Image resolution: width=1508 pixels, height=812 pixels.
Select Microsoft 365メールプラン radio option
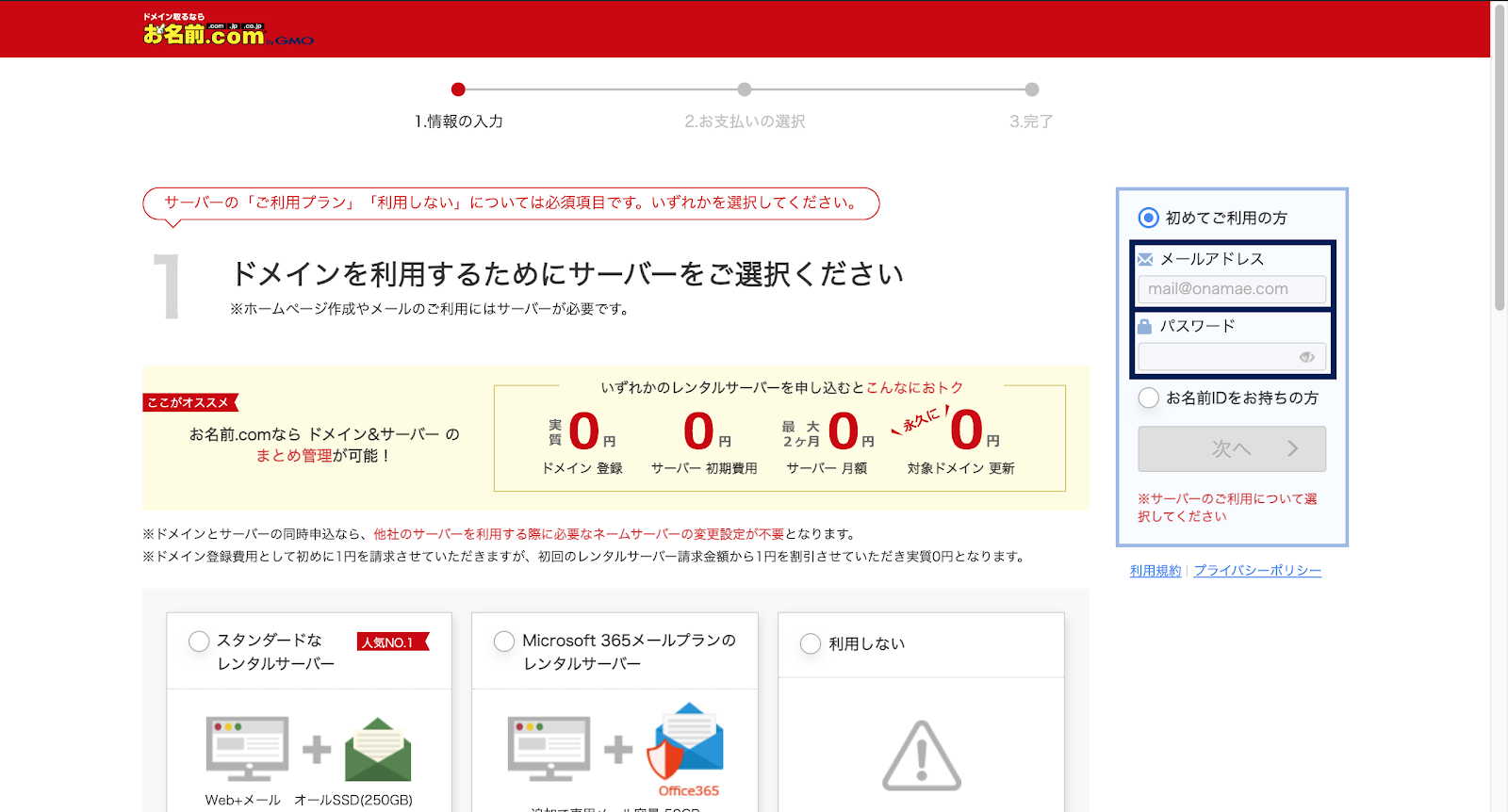coord(504,641)
